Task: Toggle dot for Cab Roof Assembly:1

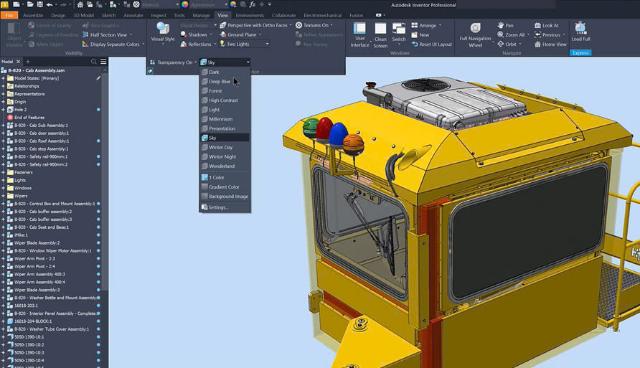Action: (98, 141)
